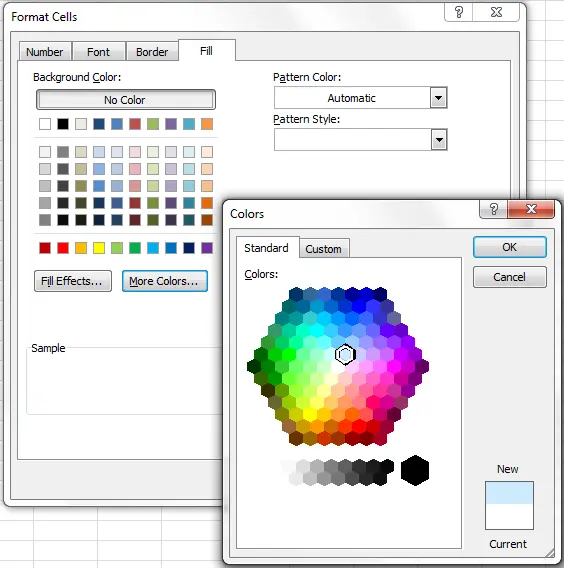Screen dimensions: 564x568
Task: Close the Format Cells dialog
Action: [x=496, y=12]
